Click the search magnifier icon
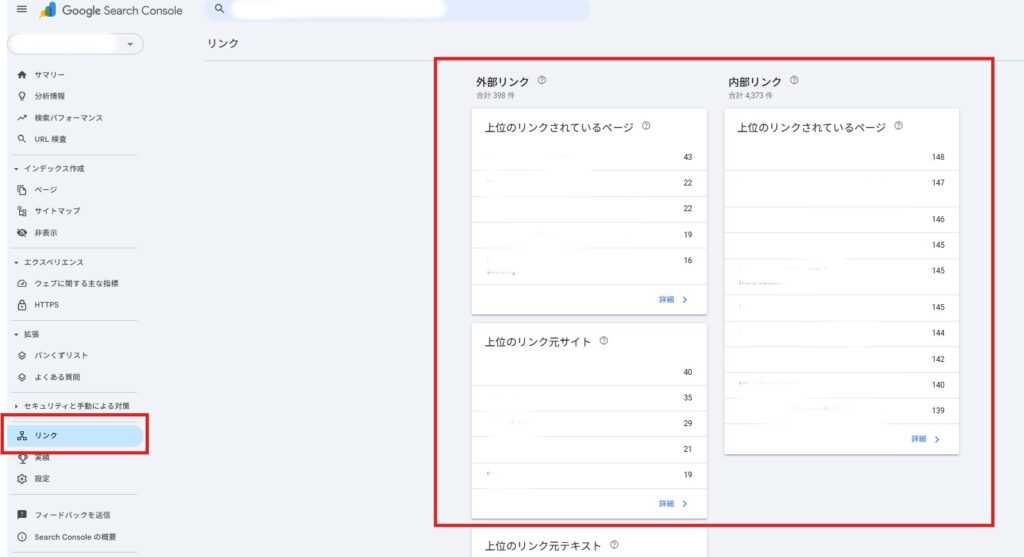1024x557 pixels. 219,8
